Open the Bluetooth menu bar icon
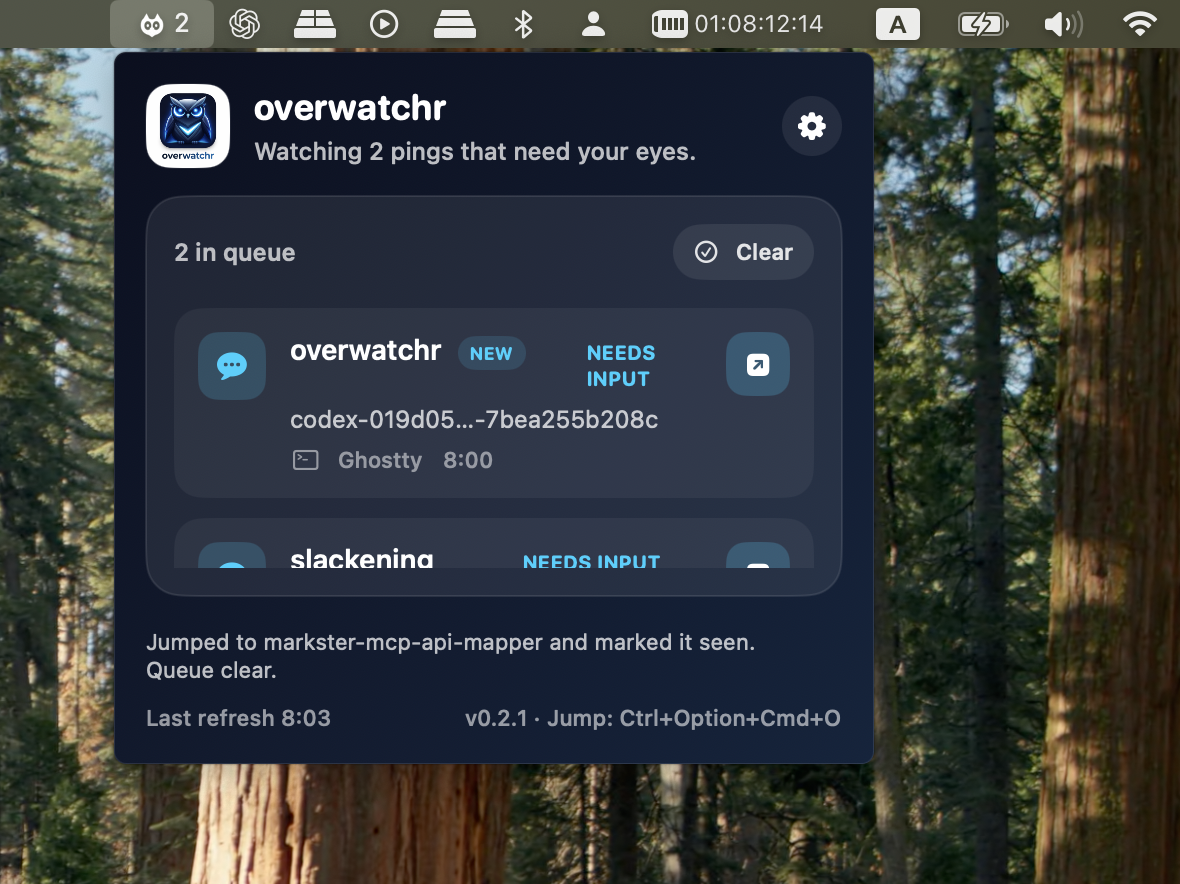This screenshot has height=884, width=1180. (x=524, y=23)
